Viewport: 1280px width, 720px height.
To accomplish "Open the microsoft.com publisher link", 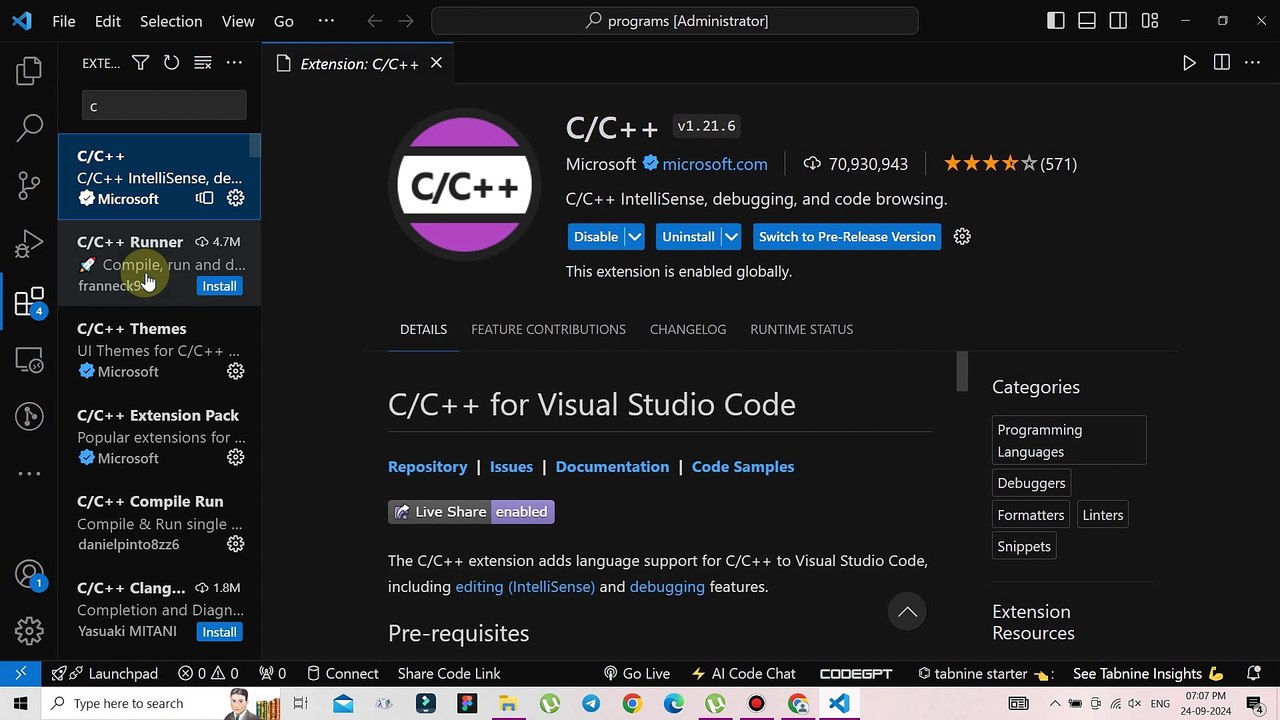I will (x=715, y=164).
